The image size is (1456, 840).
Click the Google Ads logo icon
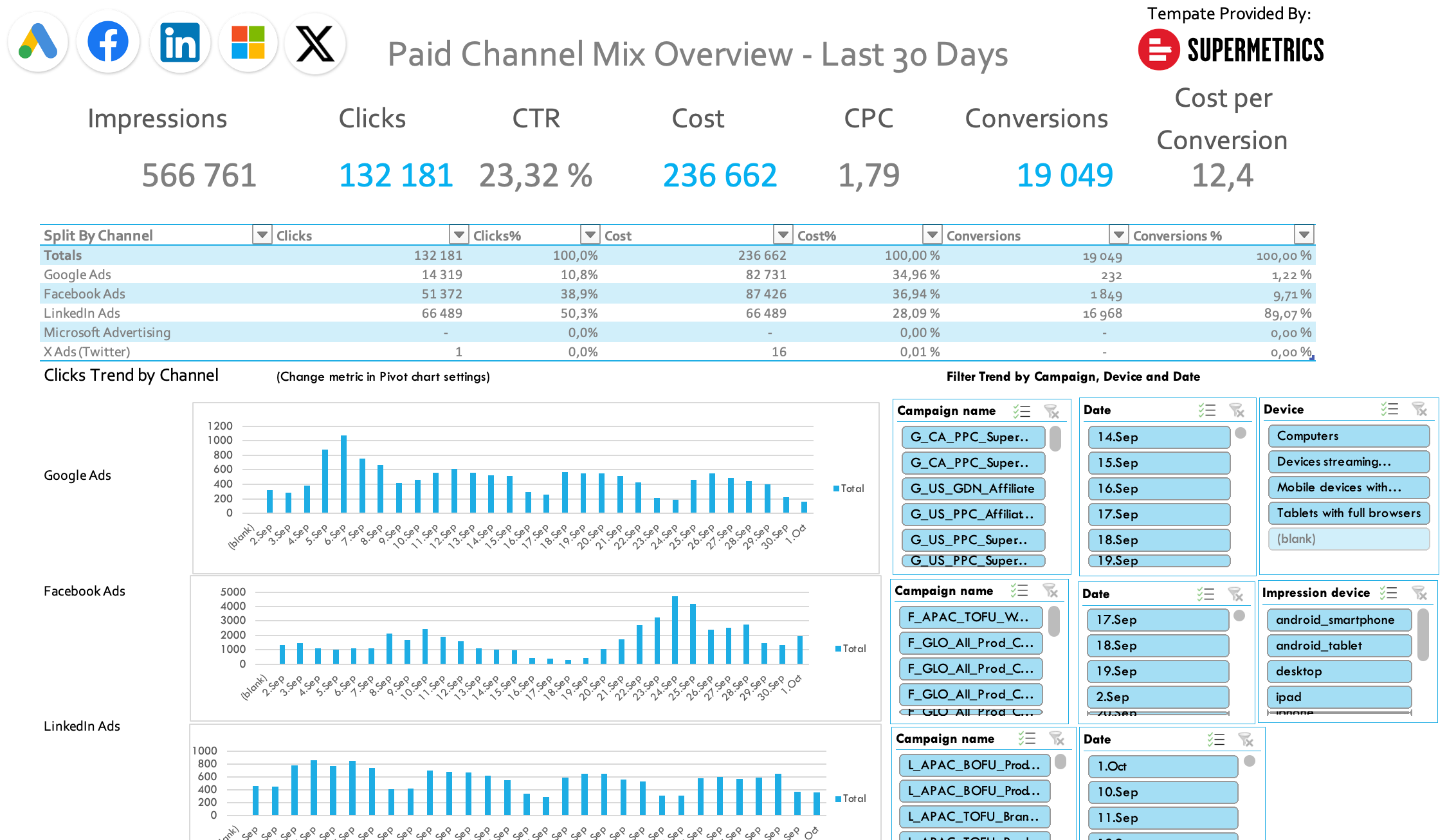(38, 42)
